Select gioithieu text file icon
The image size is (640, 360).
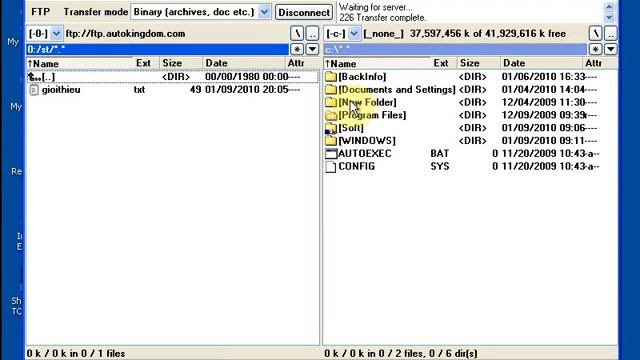pos(34,90)
